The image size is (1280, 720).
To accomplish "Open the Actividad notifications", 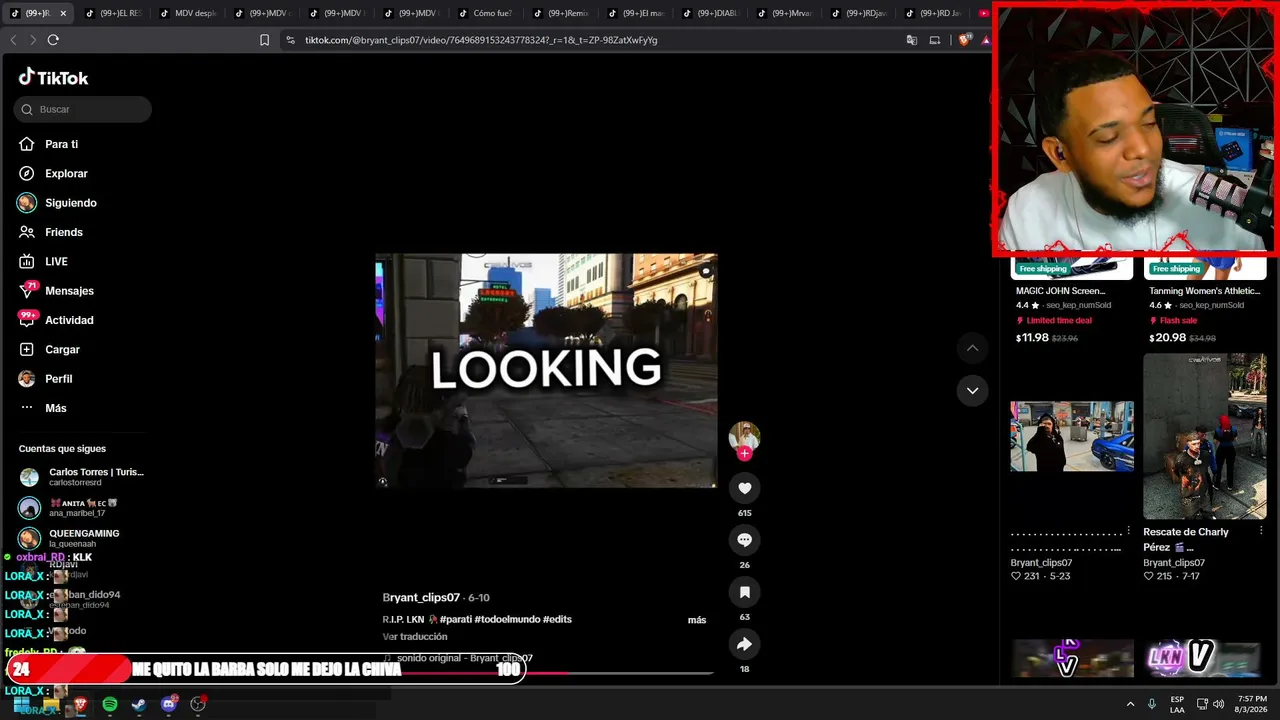I will point(69,320).
